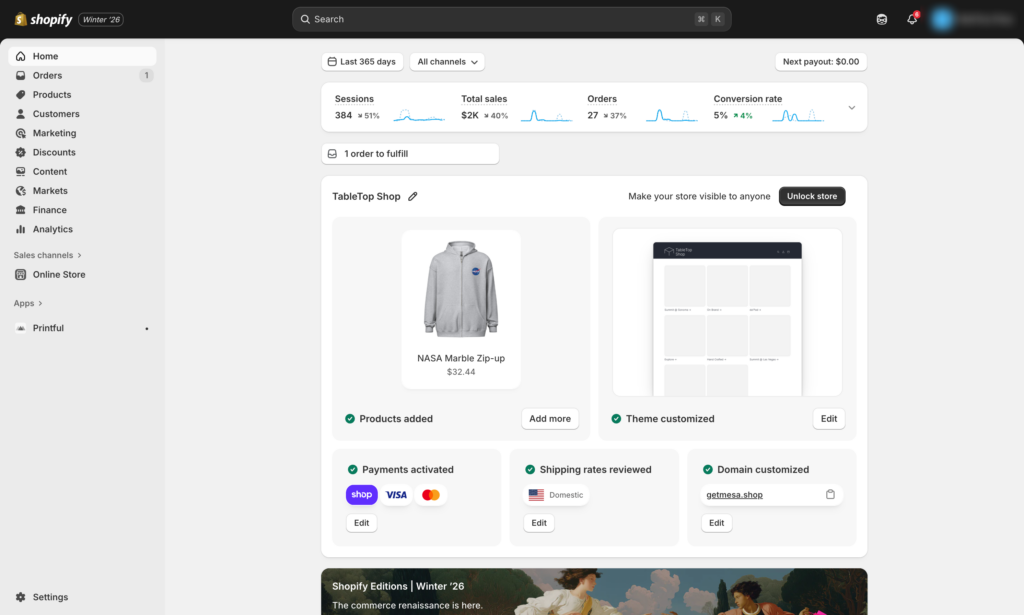Click Edit under Domain customized

click(716, 523)
